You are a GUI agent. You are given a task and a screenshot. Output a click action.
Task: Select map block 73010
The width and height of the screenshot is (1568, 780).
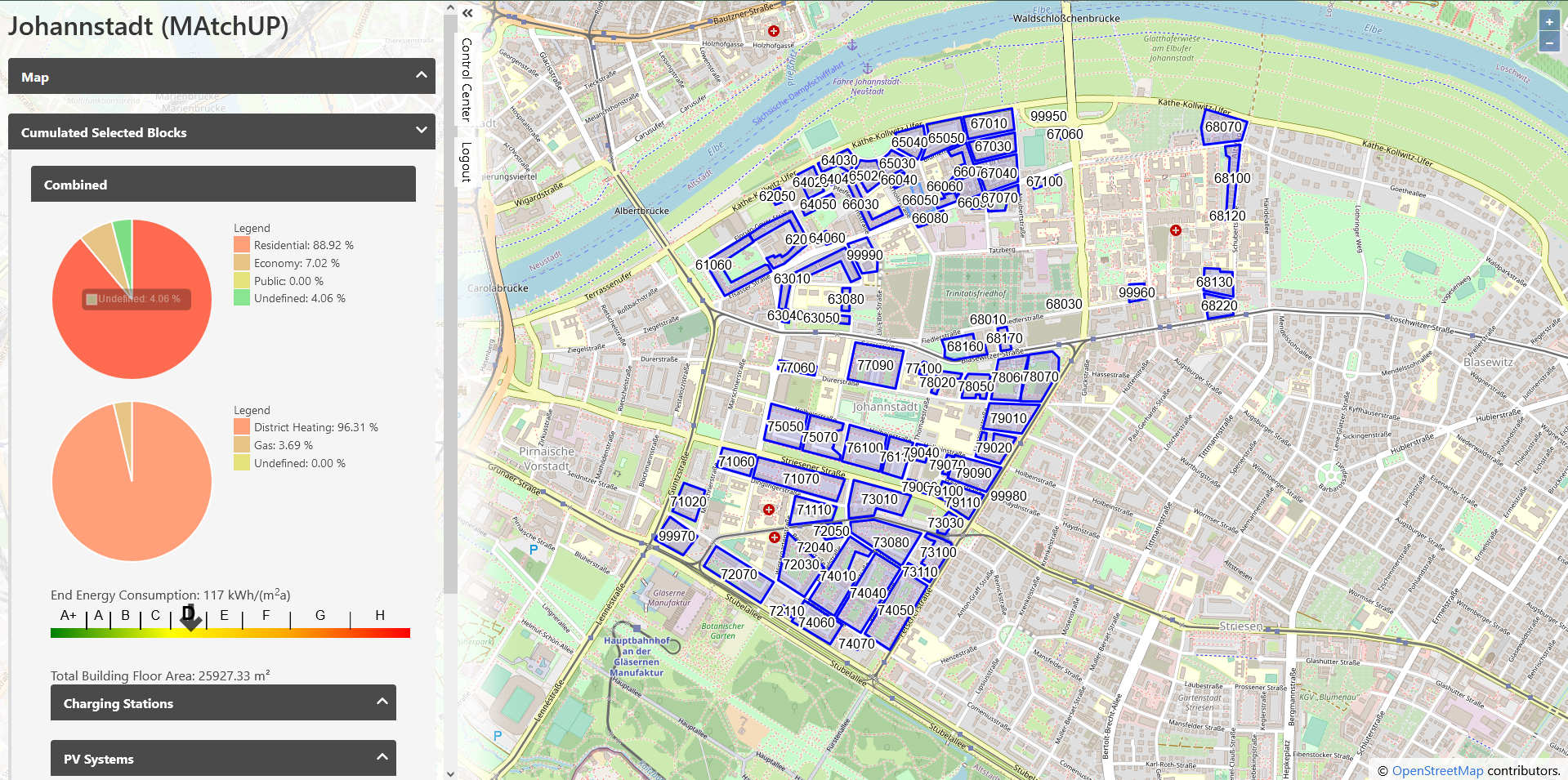879,499
